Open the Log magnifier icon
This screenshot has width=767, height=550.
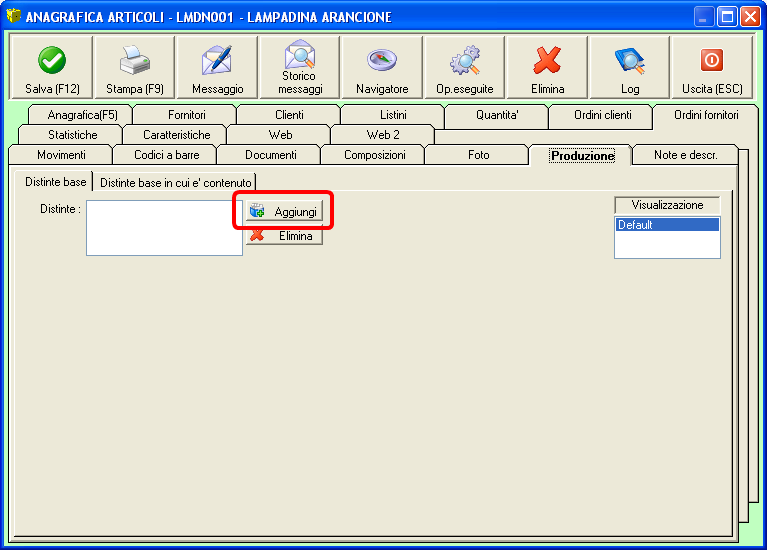tap(629, 61)
